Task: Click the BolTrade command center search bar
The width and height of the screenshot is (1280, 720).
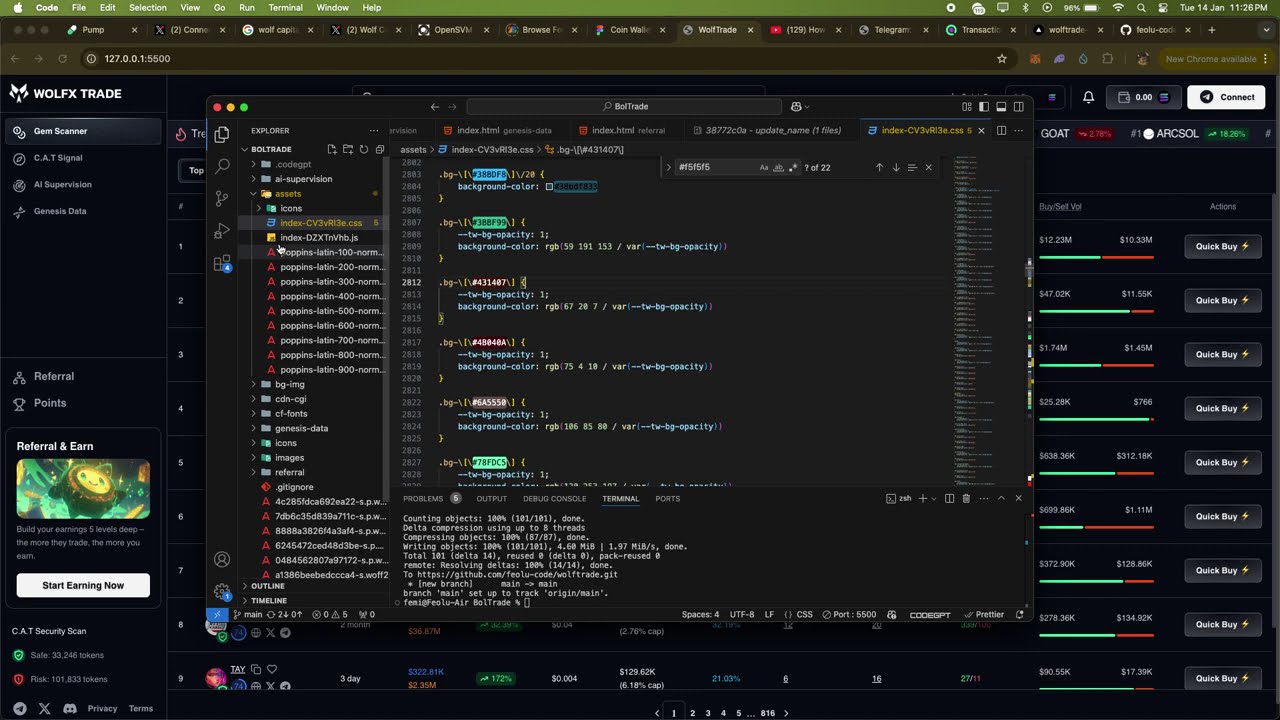Action: pyautogui.click(x=624, y=106)
